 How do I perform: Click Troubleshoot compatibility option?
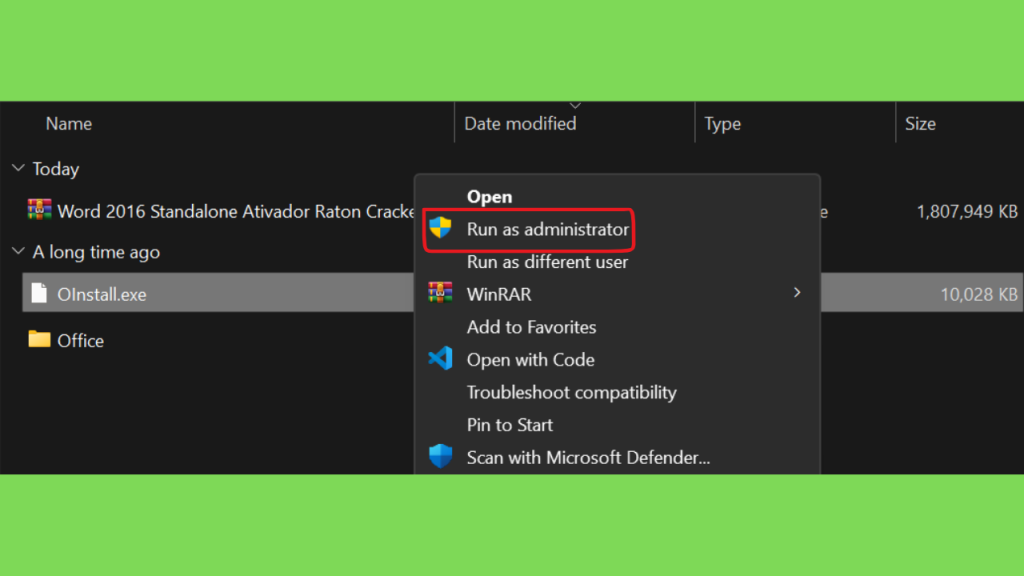(571, 392)
